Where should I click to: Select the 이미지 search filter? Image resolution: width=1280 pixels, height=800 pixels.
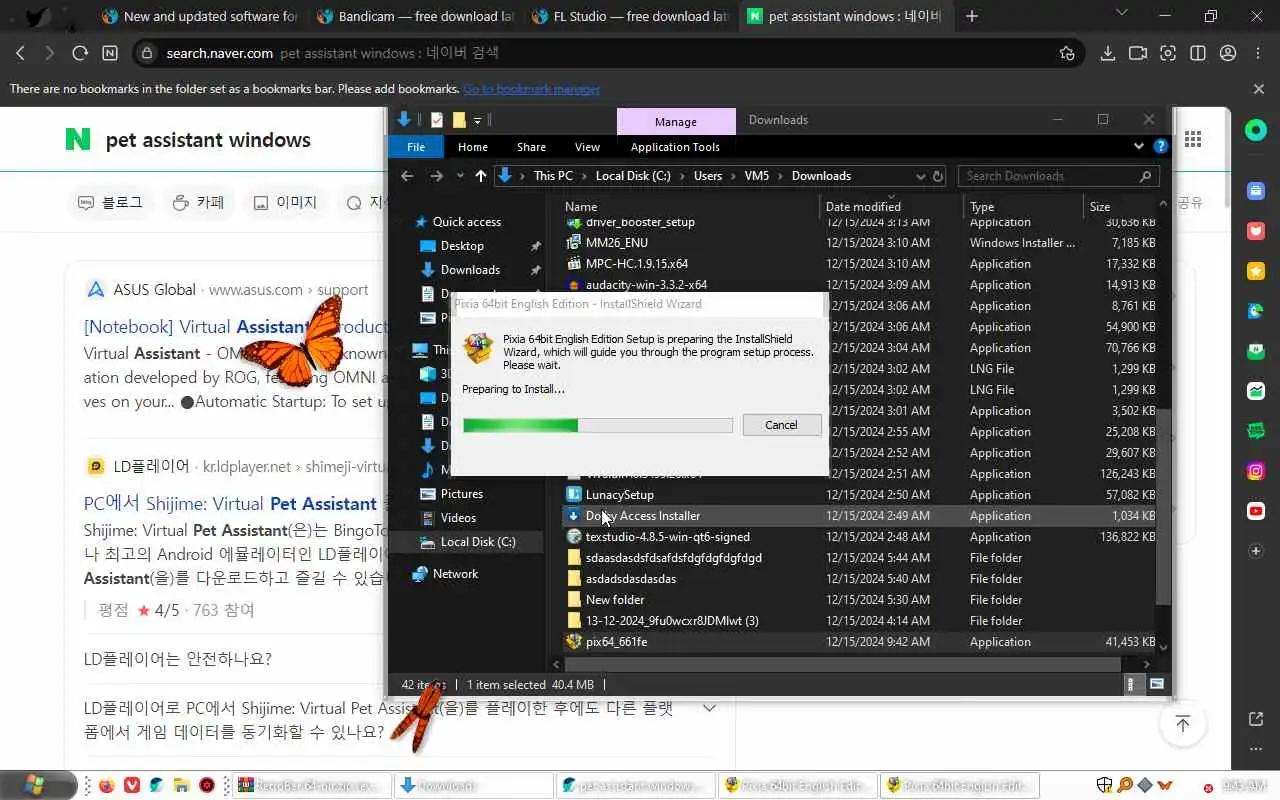(285, 202)
